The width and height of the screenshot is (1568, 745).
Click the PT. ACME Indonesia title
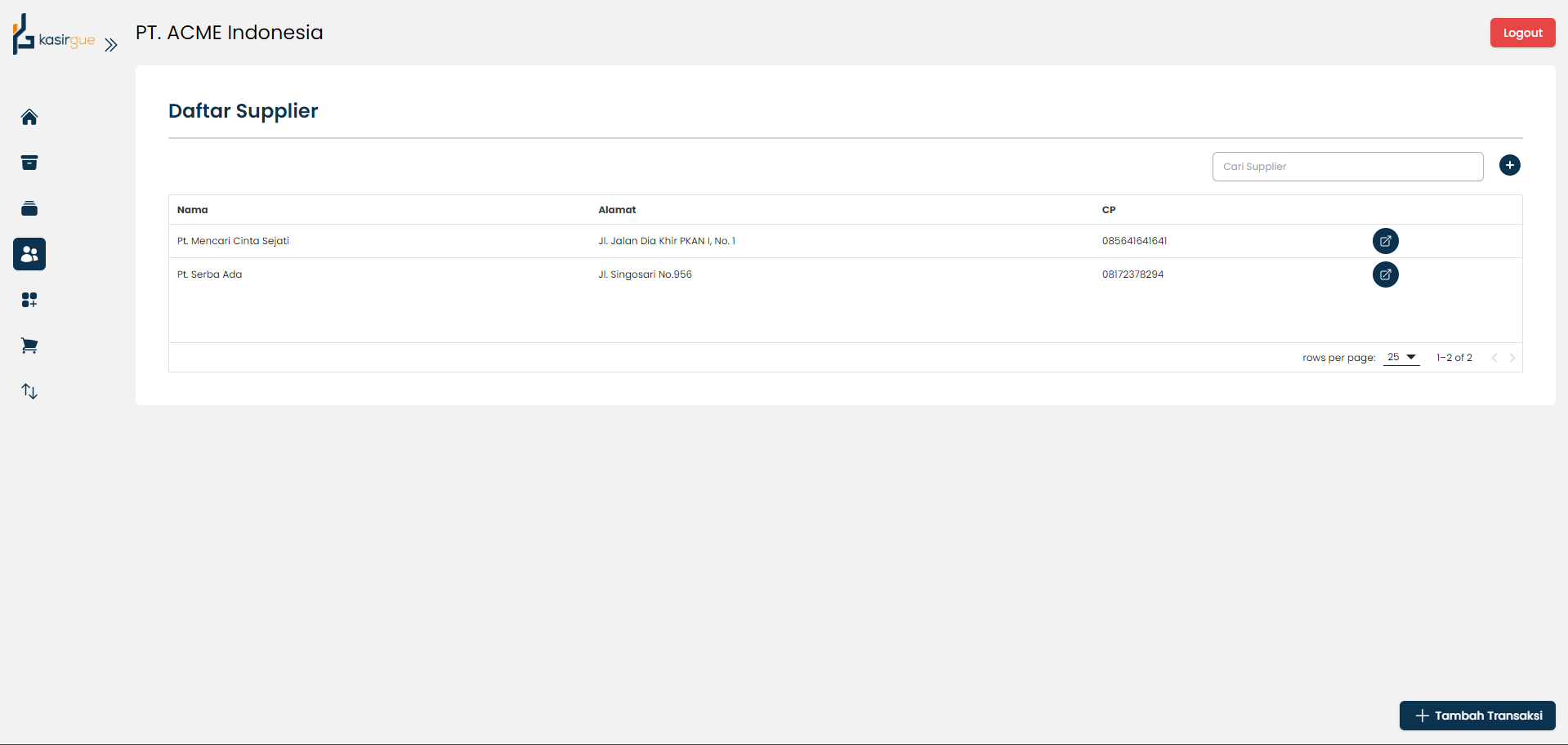click(230, 33)
